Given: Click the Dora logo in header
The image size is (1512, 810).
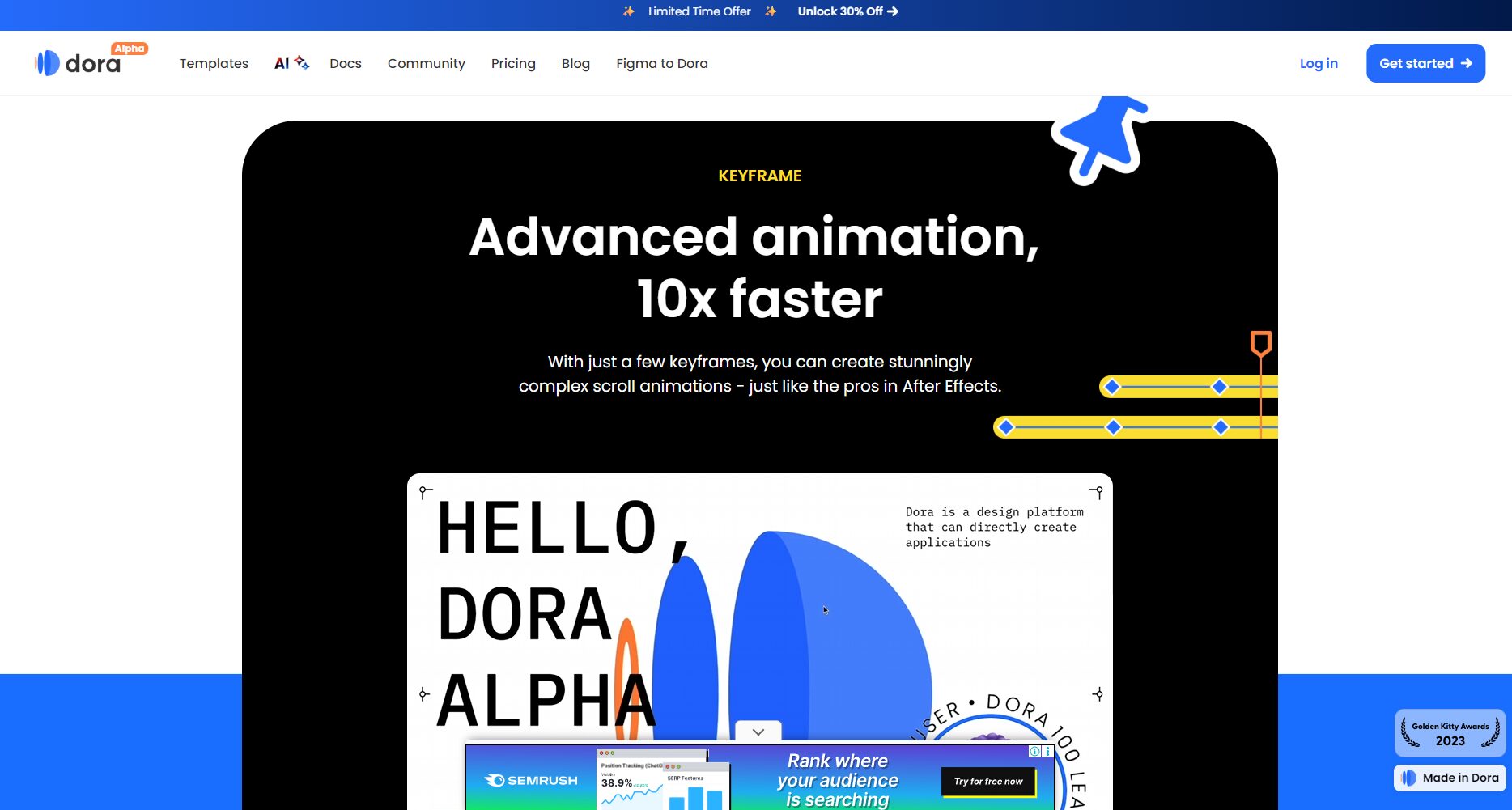Looking at the screenshot, I should point(78,62).
